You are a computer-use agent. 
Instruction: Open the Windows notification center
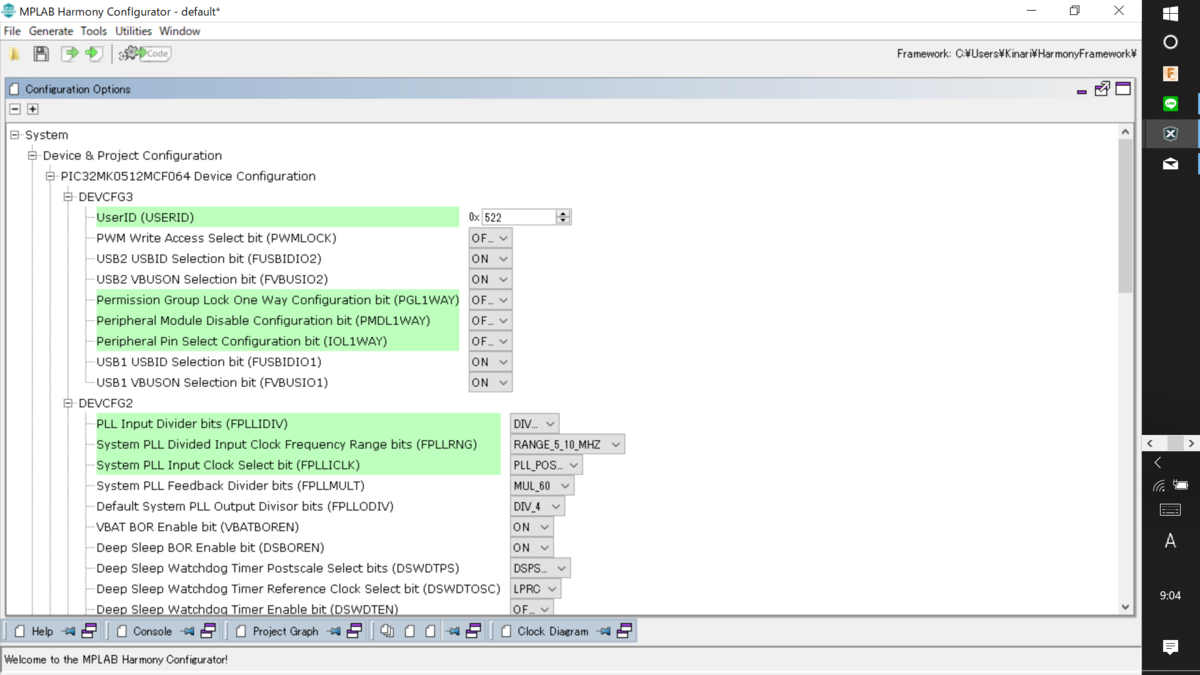tap(1171, 647)
